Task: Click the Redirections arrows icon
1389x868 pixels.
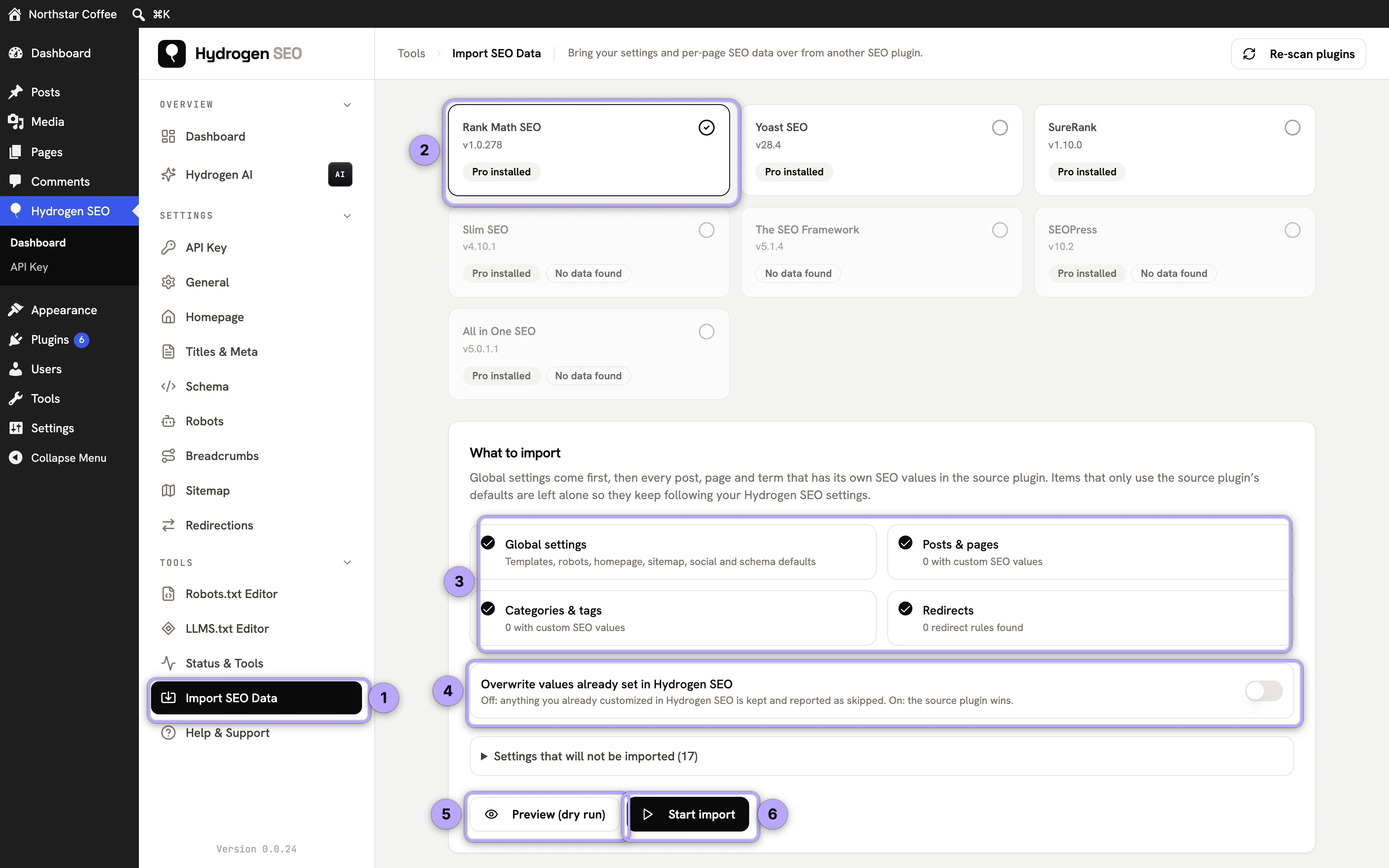Action: coord(168,525)
